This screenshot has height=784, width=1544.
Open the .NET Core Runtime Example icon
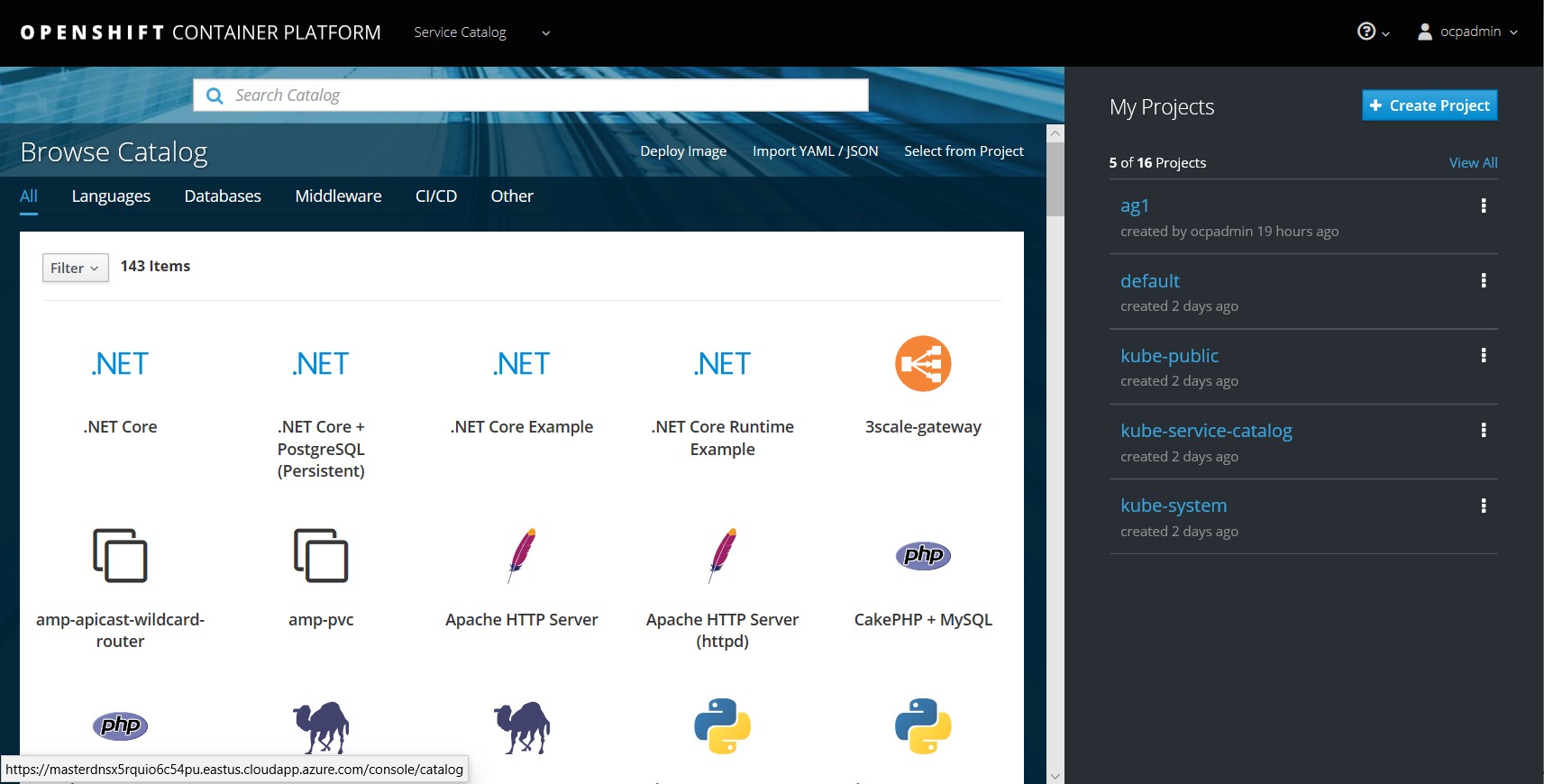point(723,364)
